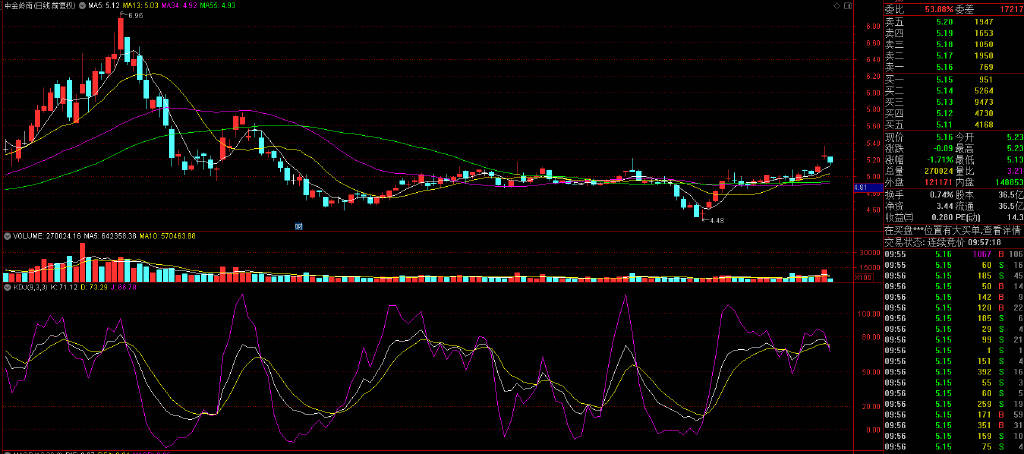Select the tick row with volume 142
Screen dimensions: 1024x454
(953, 296)
